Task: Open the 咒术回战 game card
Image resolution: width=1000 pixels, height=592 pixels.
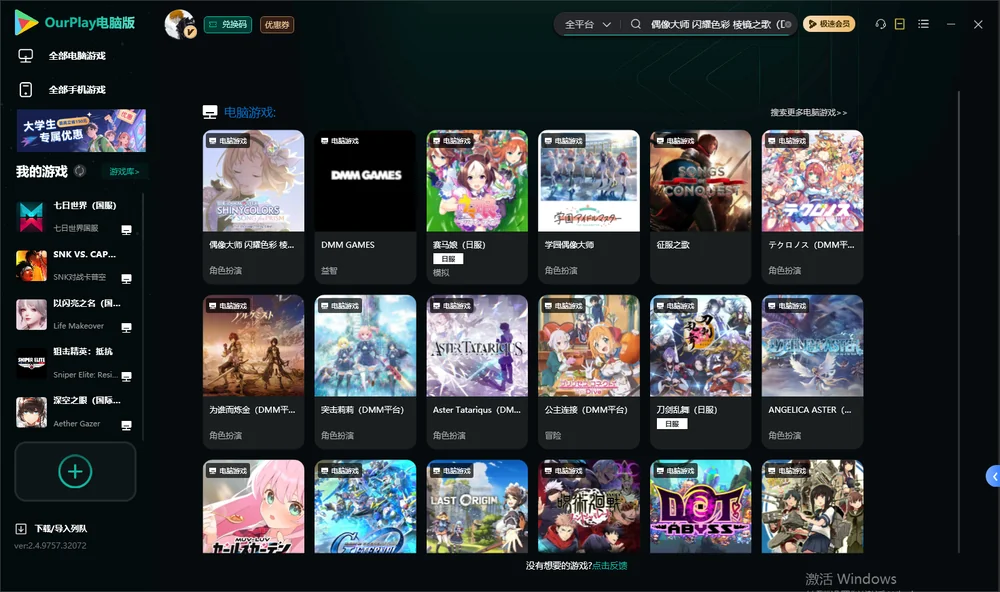Action: coord(589,507)
